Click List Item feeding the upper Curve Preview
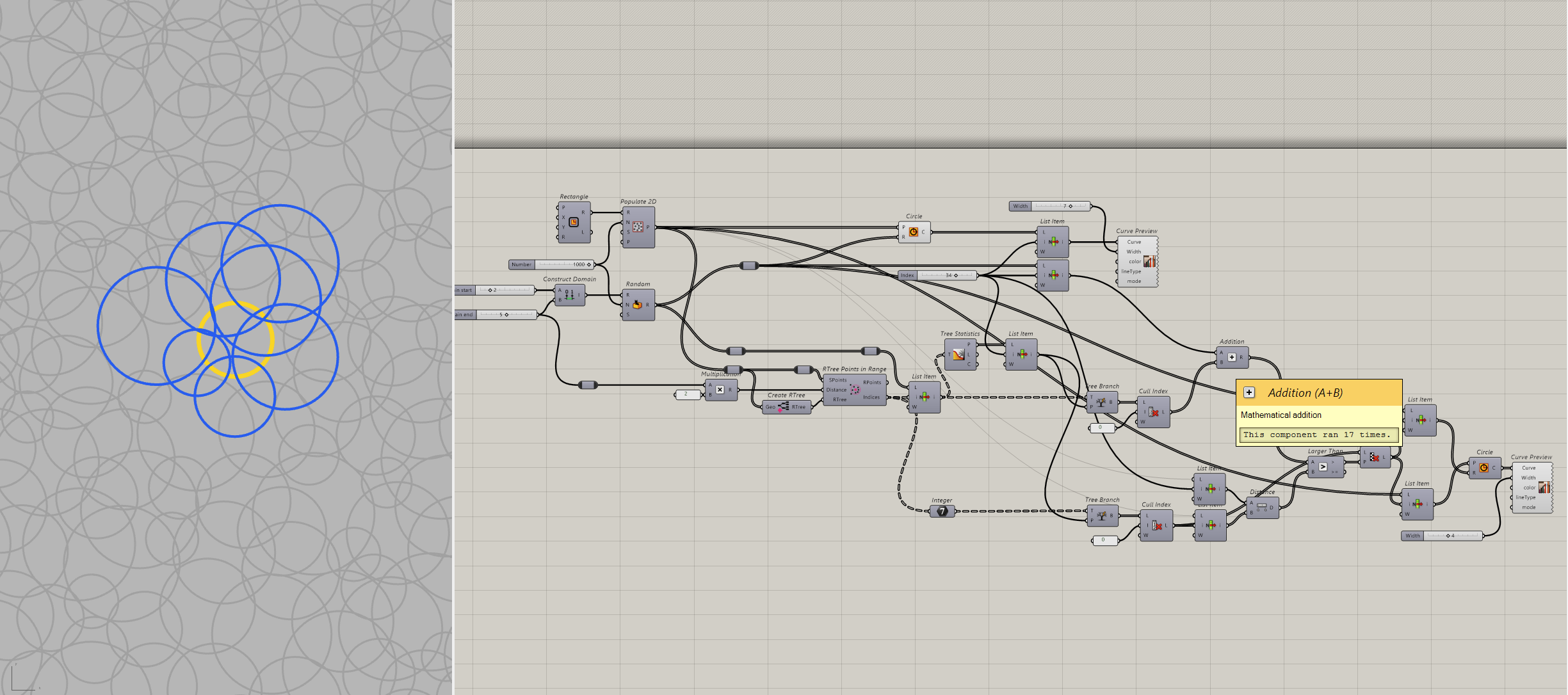Image resolution: width=1568 pixels, height=695 pixels. (x=1053, y=241)
